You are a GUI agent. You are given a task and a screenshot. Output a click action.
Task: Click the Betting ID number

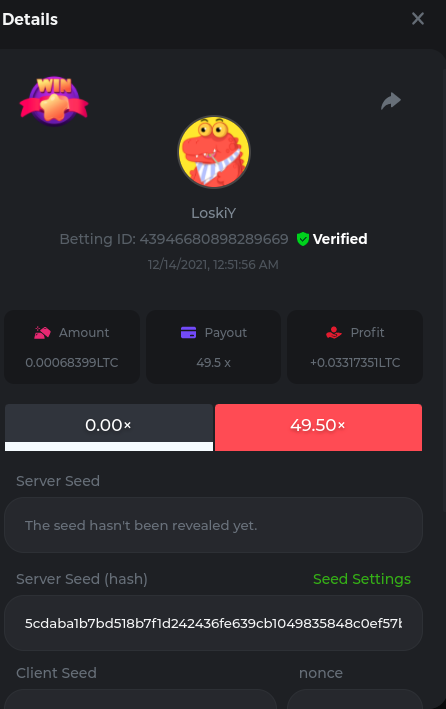pyautogui.click(x=214, y=239)
